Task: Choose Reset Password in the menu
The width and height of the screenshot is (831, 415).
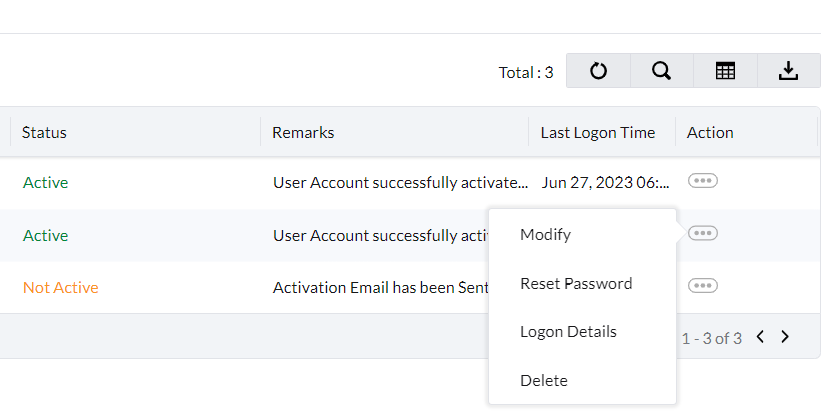Action: 576,284
